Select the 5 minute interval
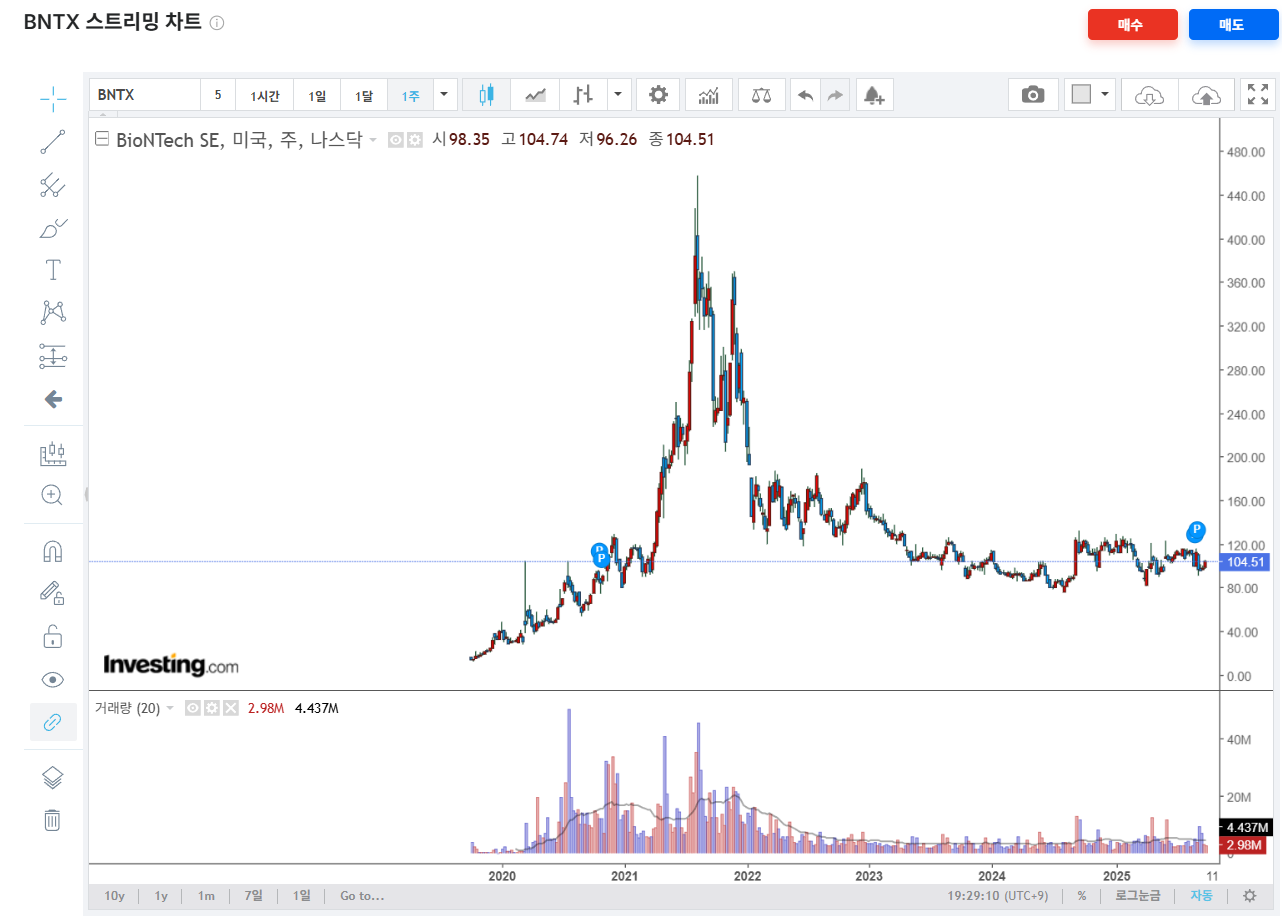The width and height of the screenshot is (1282, 916). 218,95
